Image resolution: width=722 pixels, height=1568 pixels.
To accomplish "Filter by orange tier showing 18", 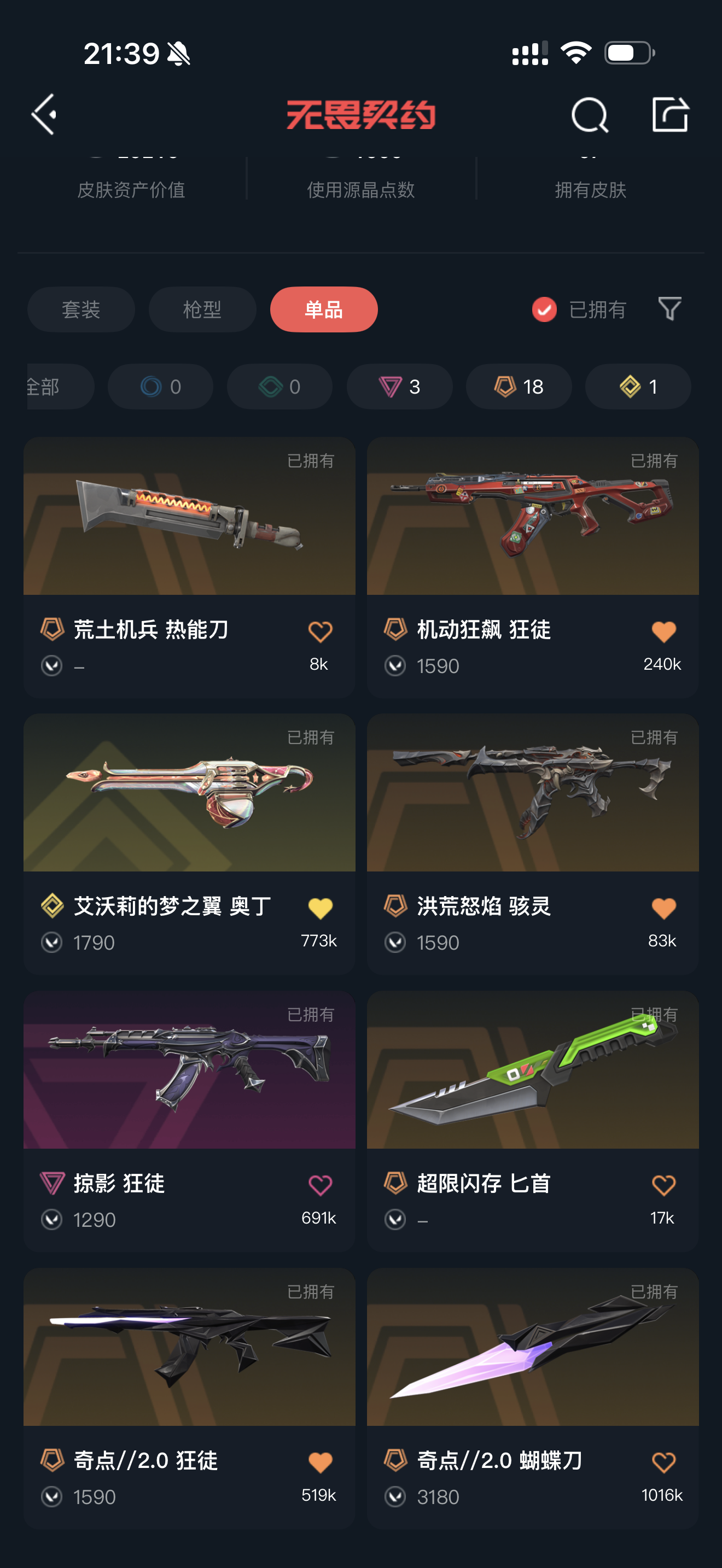I will [519, 387].
